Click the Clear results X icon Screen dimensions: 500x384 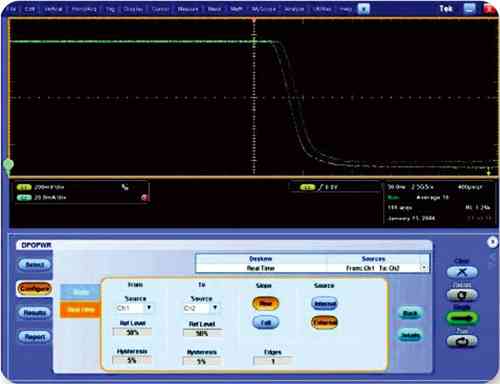point(462,272)
